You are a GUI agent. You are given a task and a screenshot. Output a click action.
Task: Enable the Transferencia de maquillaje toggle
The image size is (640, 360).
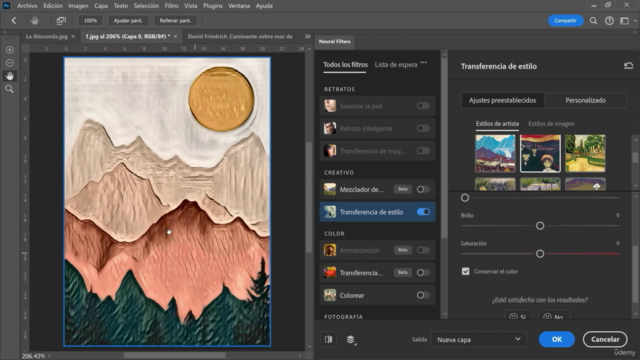tap(423, 151)
